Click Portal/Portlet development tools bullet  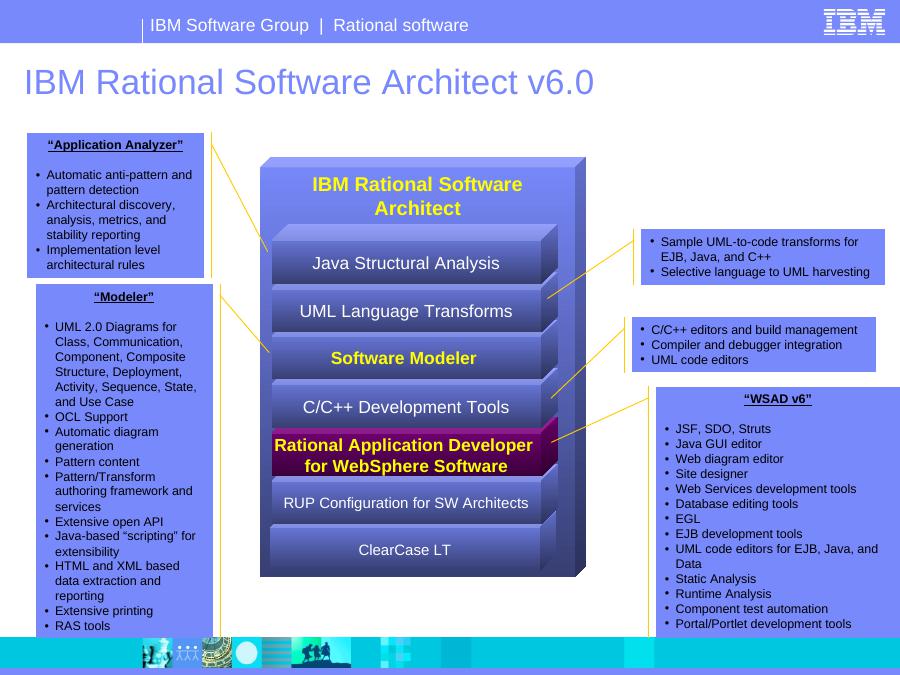pos(763,623)
